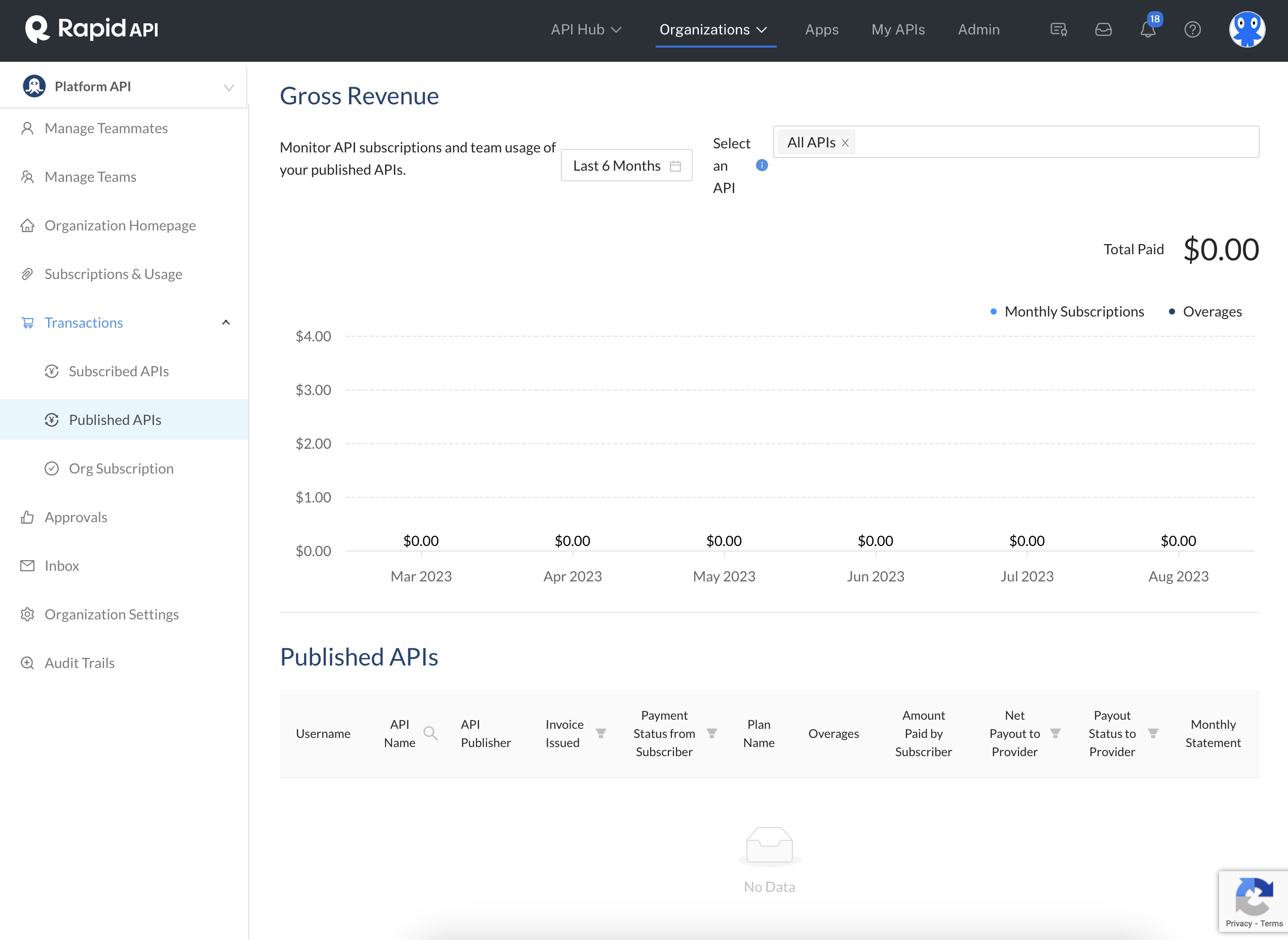1288x940 pixels.
Task: Open the Last 6 Months date picker
Action: 626,166
